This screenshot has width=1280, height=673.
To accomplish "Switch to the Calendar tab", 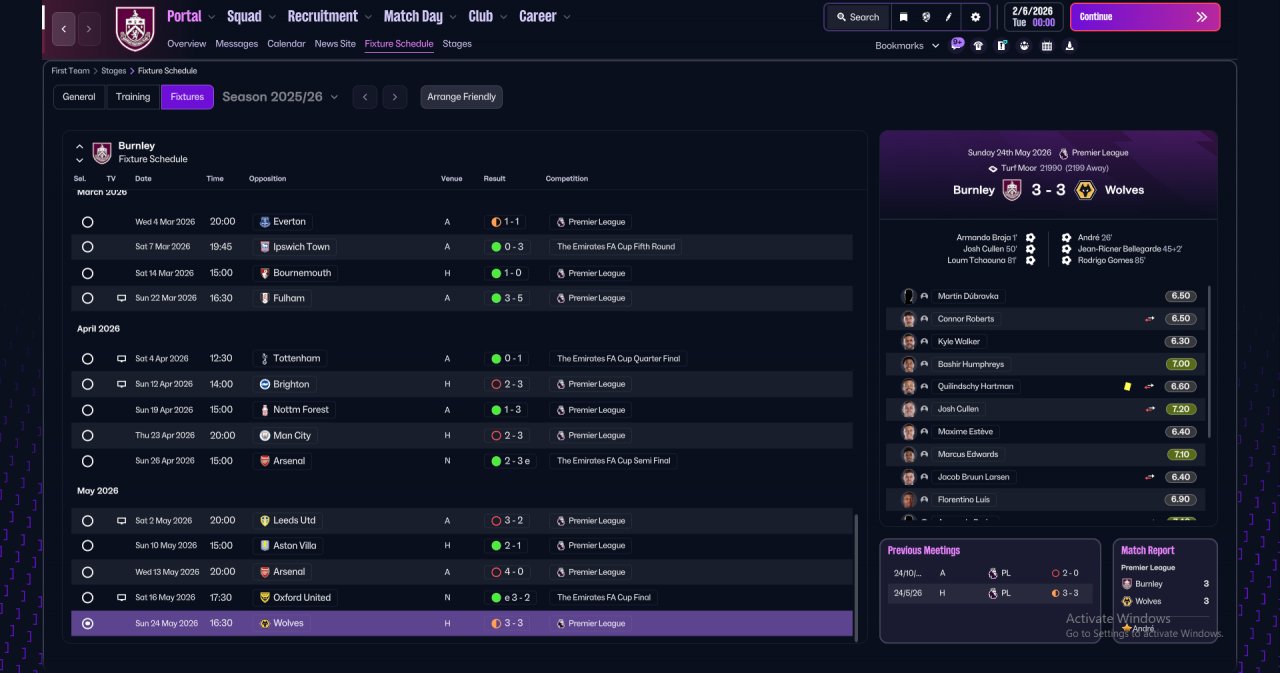I will 286,44.
